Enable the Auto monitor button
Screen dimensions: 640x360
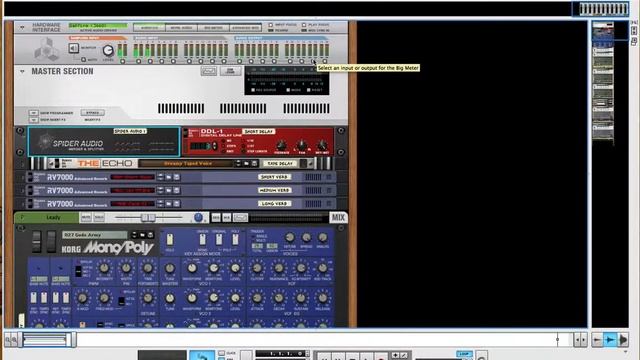coord(84,60)
